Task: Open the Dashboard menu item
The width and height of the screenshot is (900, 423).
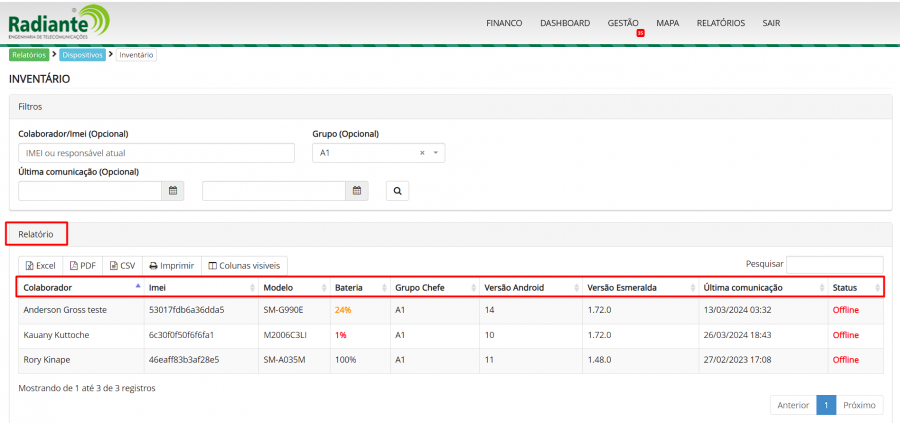Action: (x=564, y=23)
